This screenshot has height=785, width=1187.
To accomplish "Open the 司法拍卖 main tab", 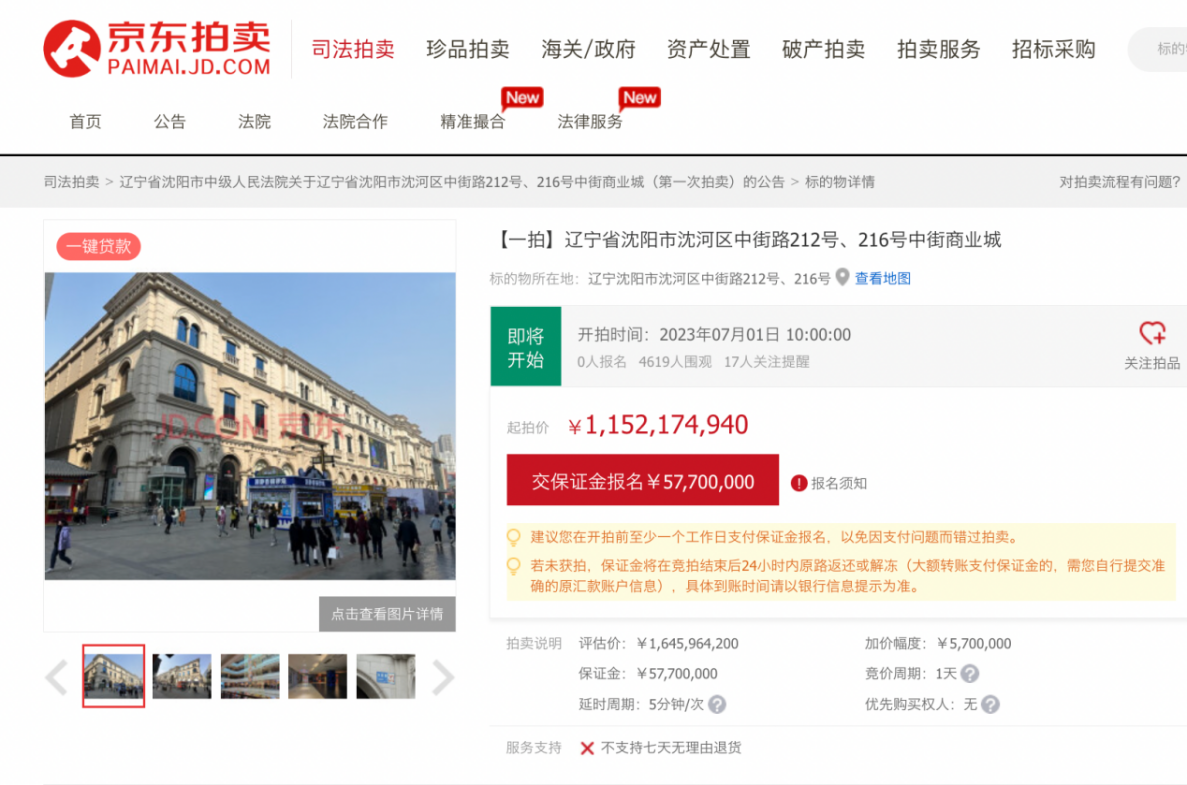I will [x=353, y=49].
